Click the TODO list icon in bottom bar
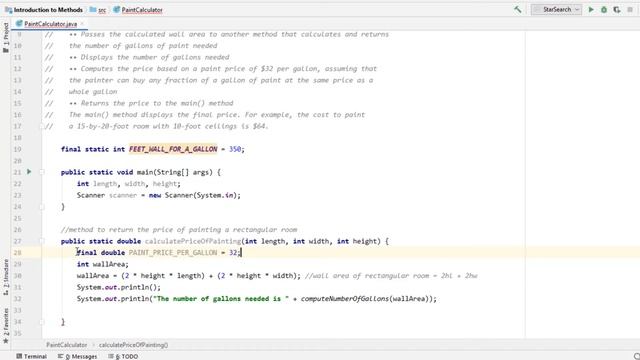This screenshot has height=360, width=640. pyautogui.click(x=111, y=356)
